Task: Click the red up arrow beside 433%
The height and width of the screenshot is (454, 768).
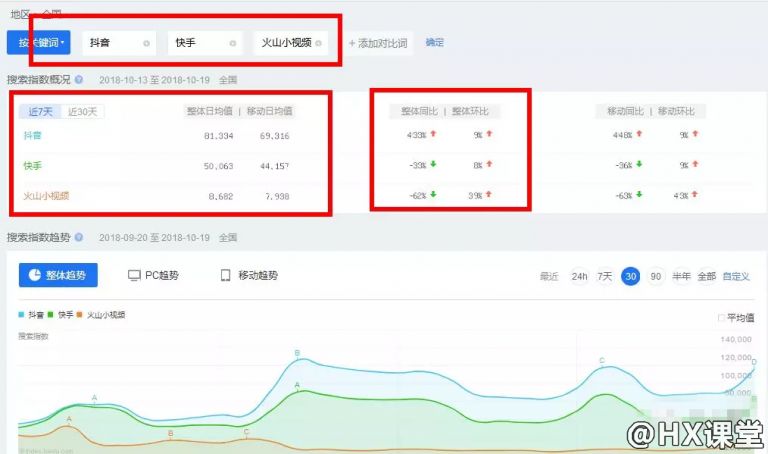Action: click(433, 133)
